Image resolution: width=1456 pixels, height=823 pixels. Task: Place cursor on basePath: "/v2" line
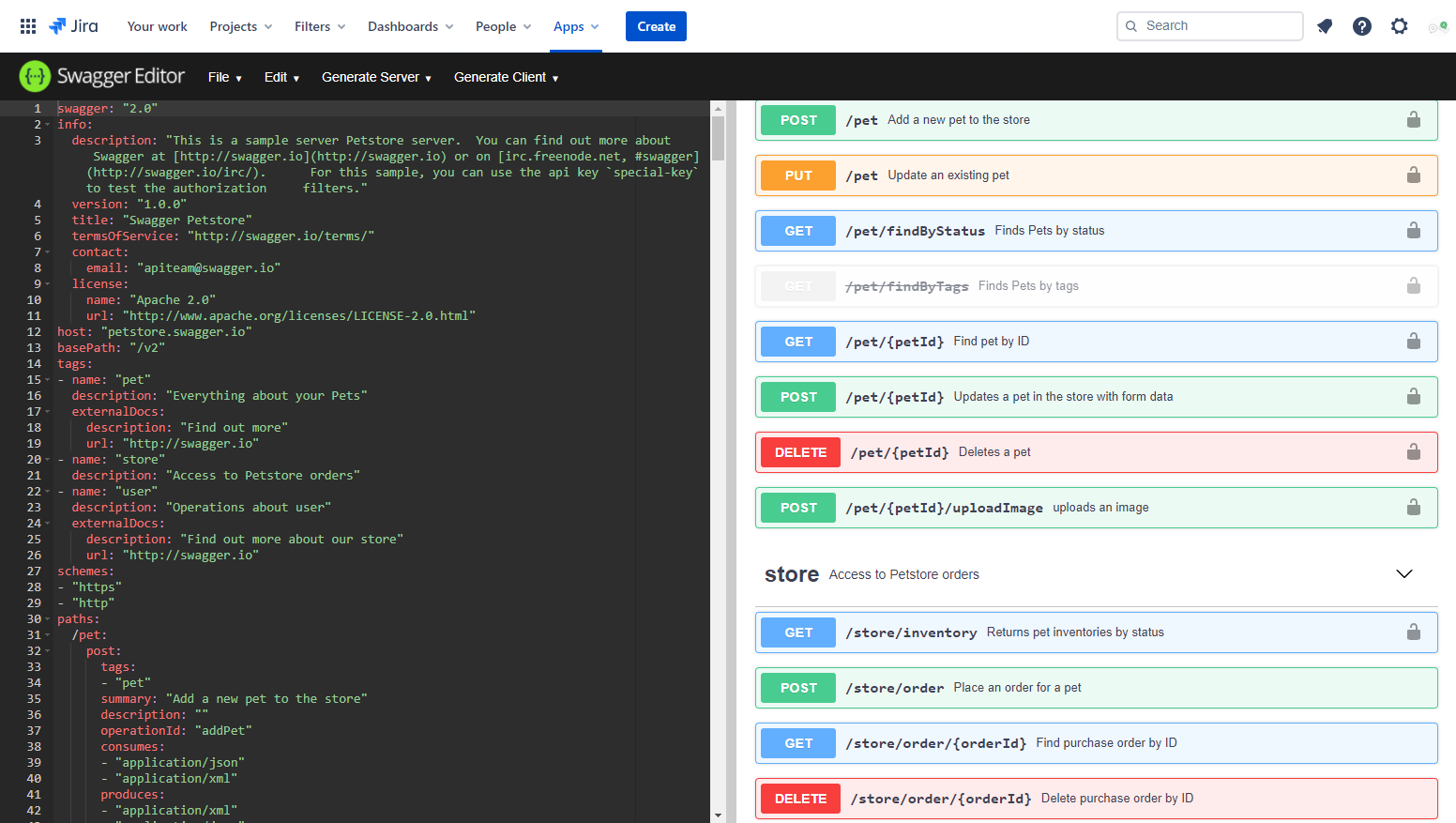pyautogui.click(x=112, y=348)
